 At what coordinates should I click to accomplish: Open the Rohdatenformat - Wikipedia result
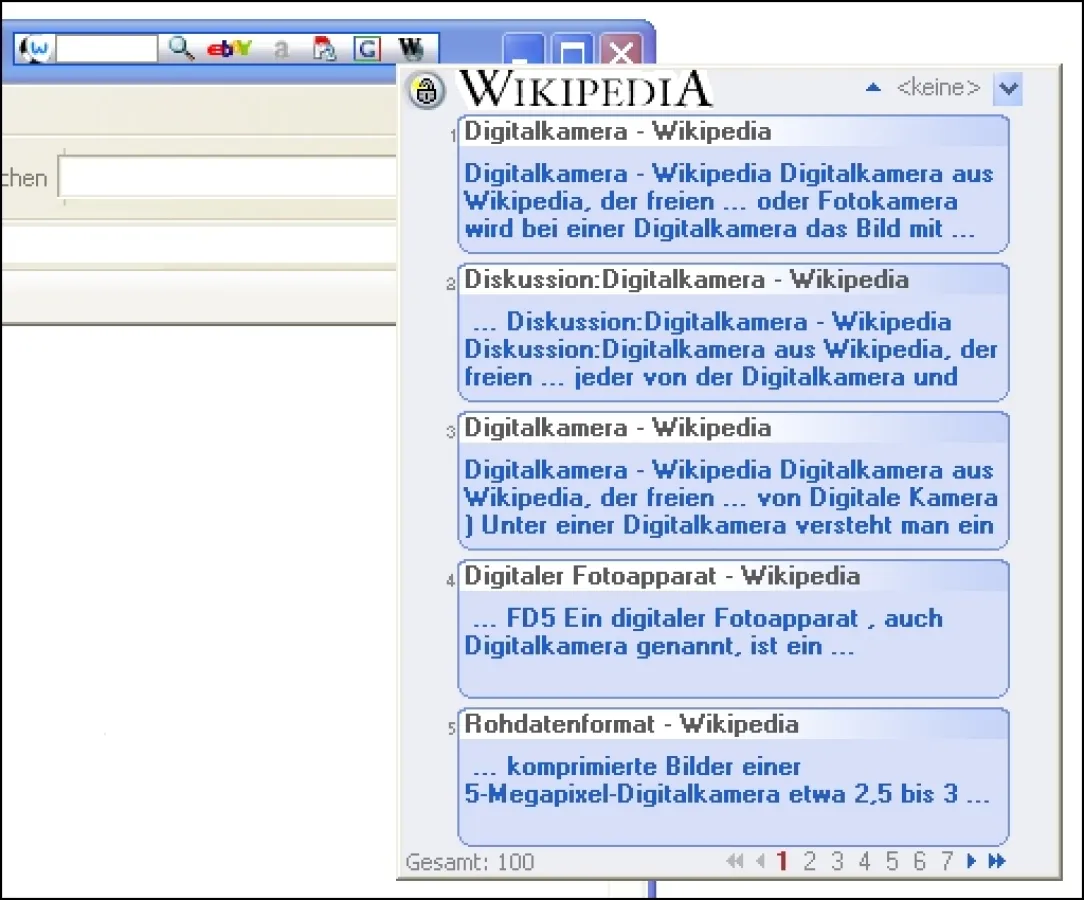[x=631, y=724]
